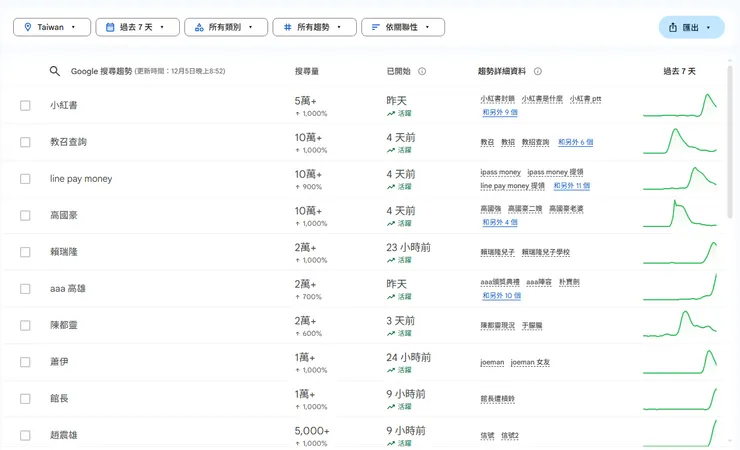The width and height of the screenshot is (740, 450).
Task: Open the 所有類別 category dropdown
Action: [x=226, y=27]
